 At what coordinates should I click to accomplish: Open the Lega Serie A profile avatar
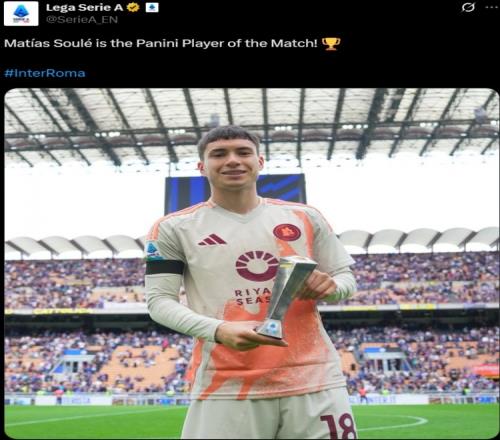point(21,13)
